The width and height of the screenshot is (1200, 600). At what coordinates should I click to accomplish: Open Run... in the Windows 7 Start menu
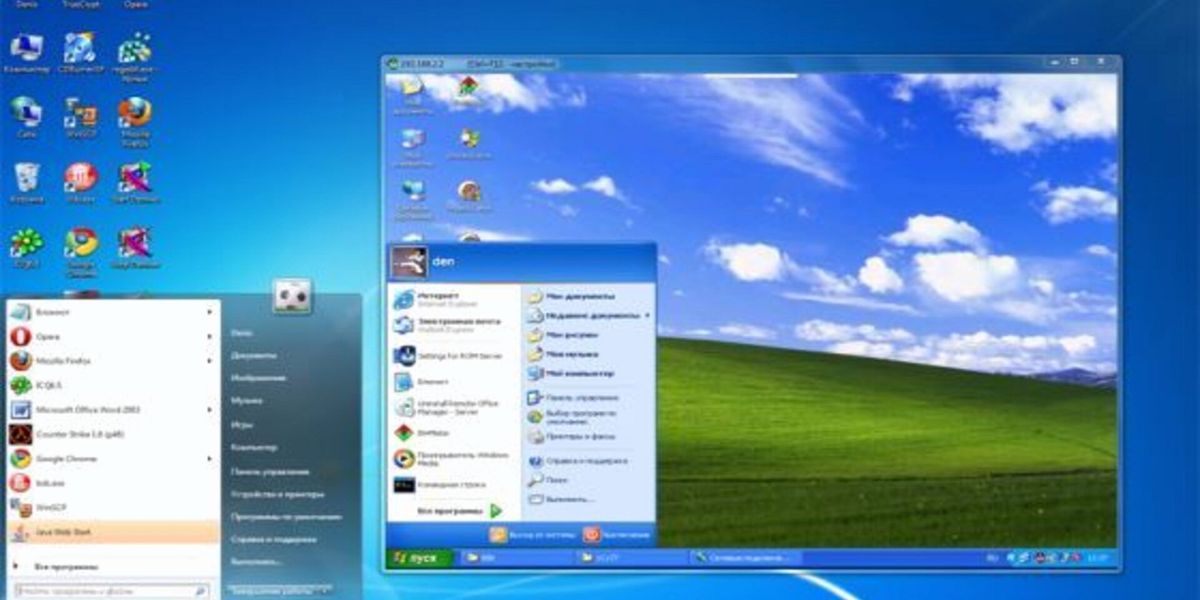257,562
